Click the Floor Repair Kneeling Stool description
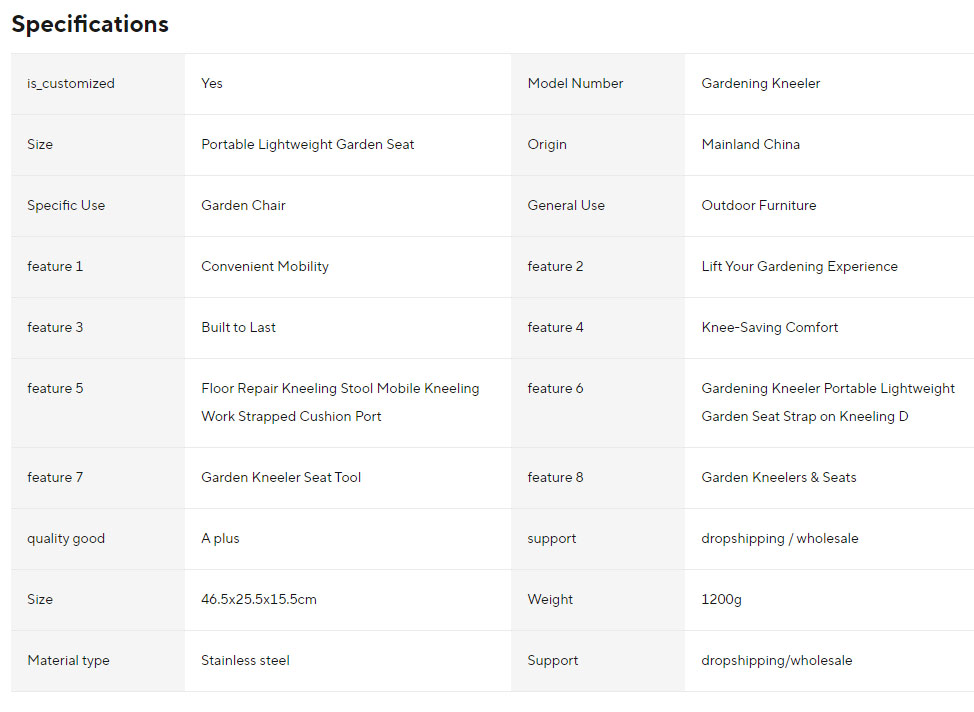Viewport: 974px width, 712px height. coord(340,402)
